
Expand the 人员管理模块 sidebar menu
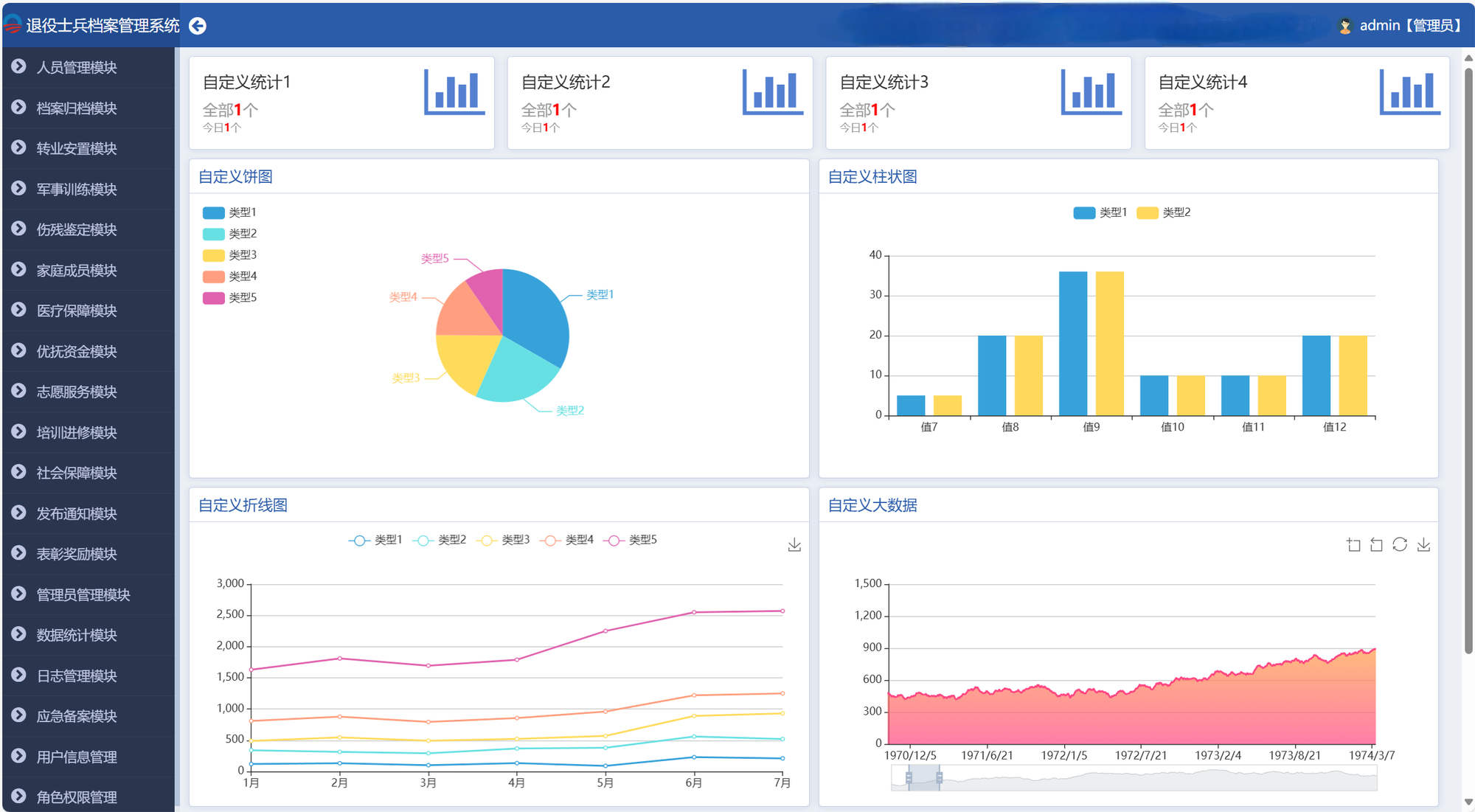tap(77, 68)
